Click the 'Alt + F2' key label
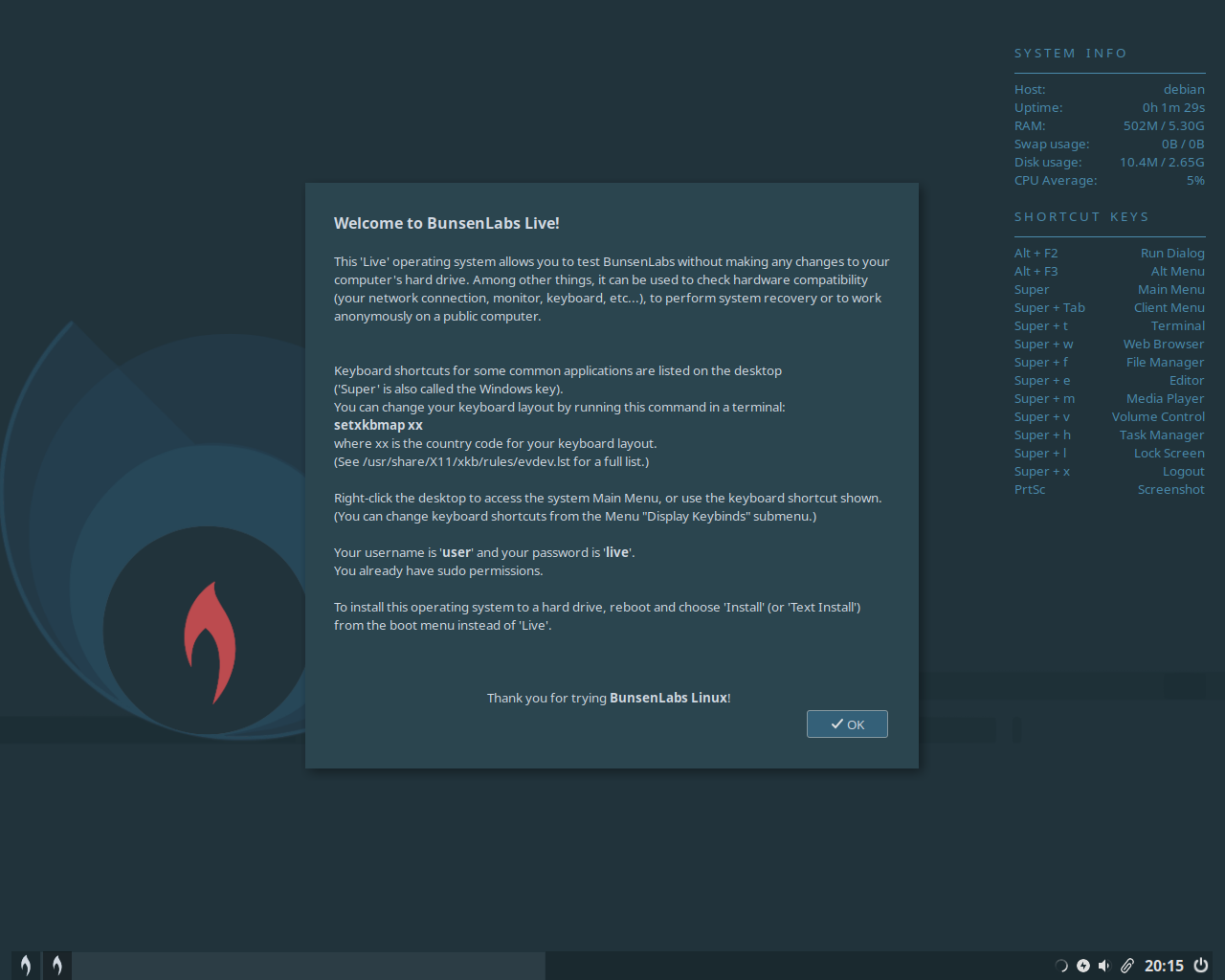 click(1036, 254)
